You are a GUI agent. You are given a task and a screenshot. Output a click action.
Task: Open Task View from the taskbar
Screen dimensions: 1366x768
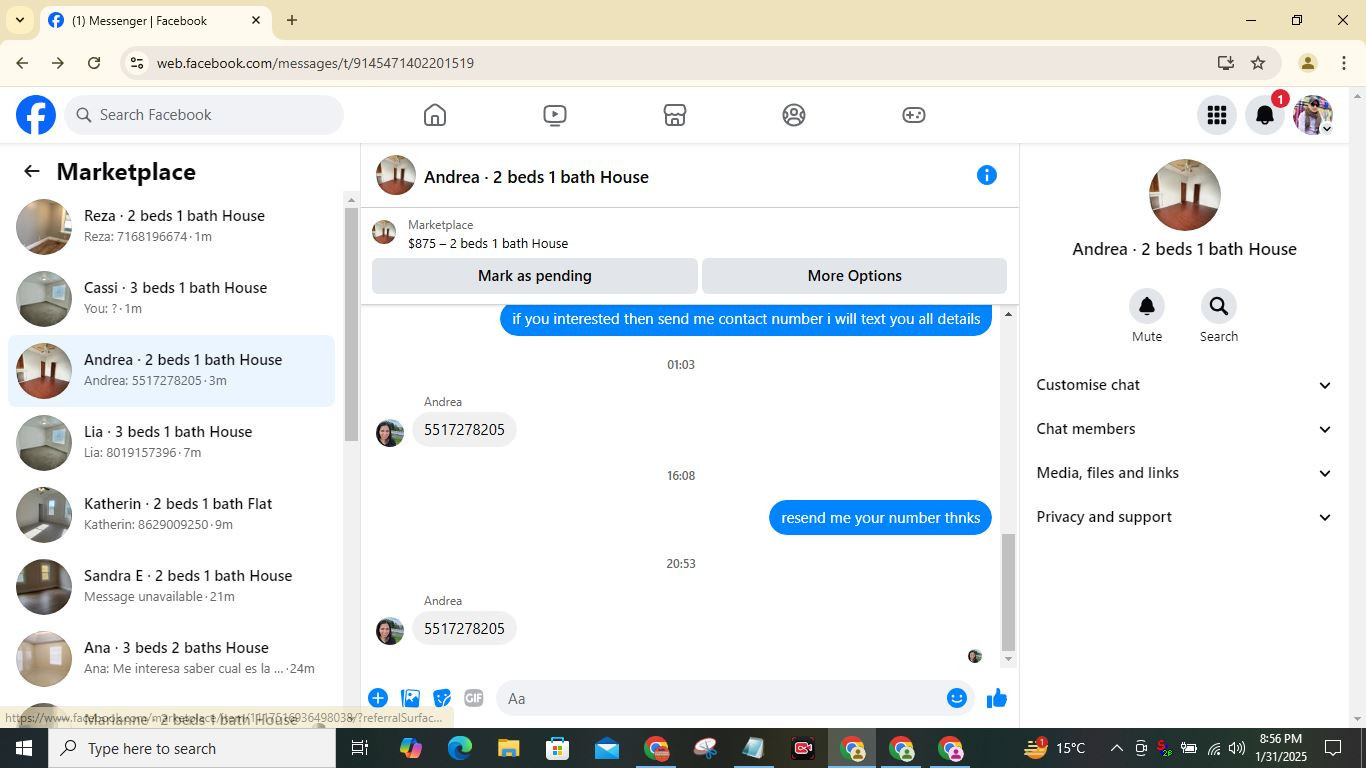coord(360,748)
